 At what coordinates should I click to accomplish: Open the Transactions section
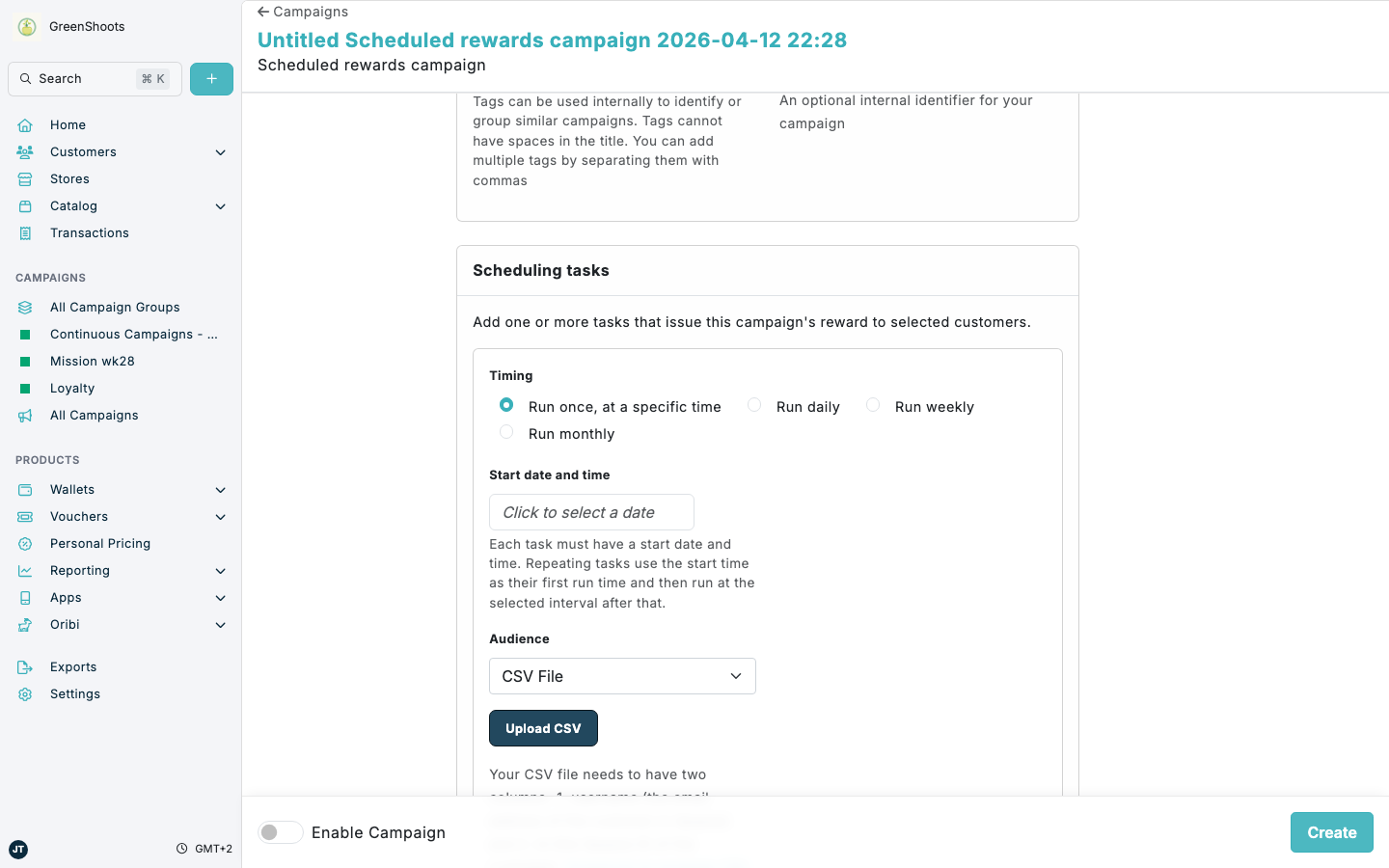(89, 232)
